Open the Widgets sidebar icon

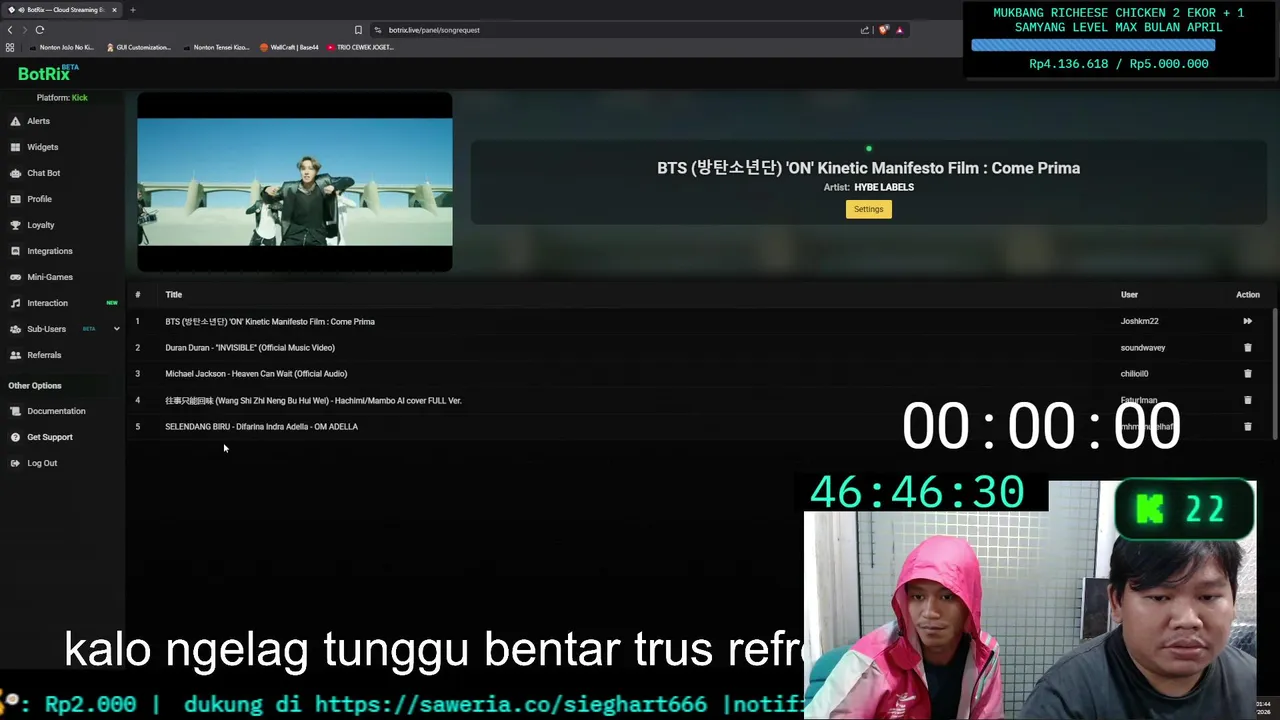coord(15,147)
